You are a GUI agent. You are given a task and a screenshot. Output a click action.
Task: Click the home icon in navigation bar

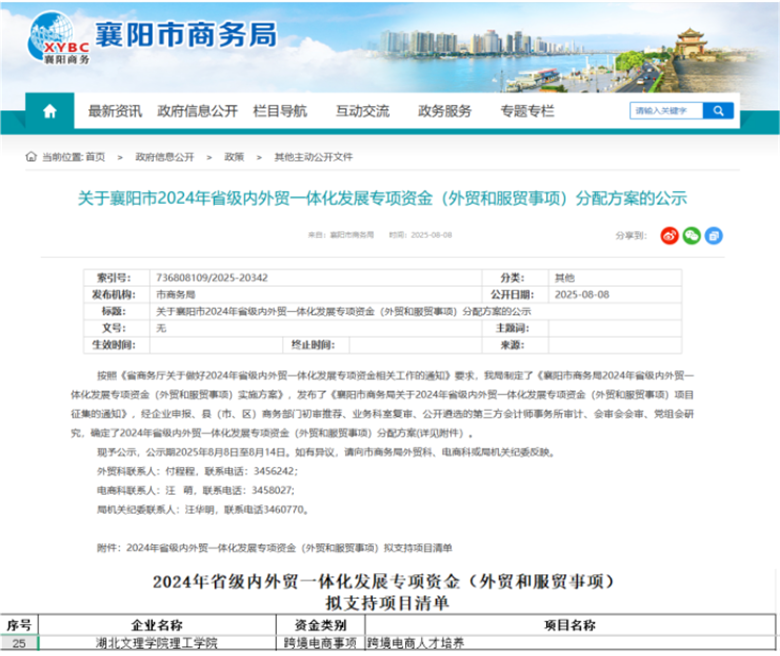[49, 111]
